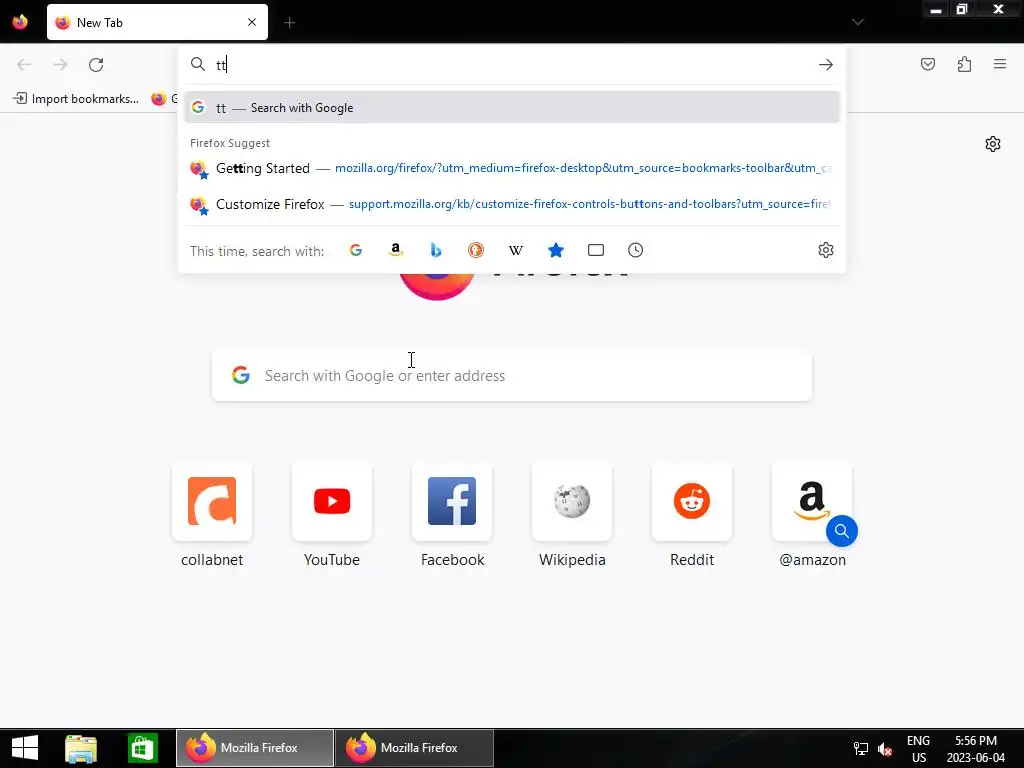Focus the page search with Google field
The height and width of the screenshot is (768, 1024).
pos(512,376)
